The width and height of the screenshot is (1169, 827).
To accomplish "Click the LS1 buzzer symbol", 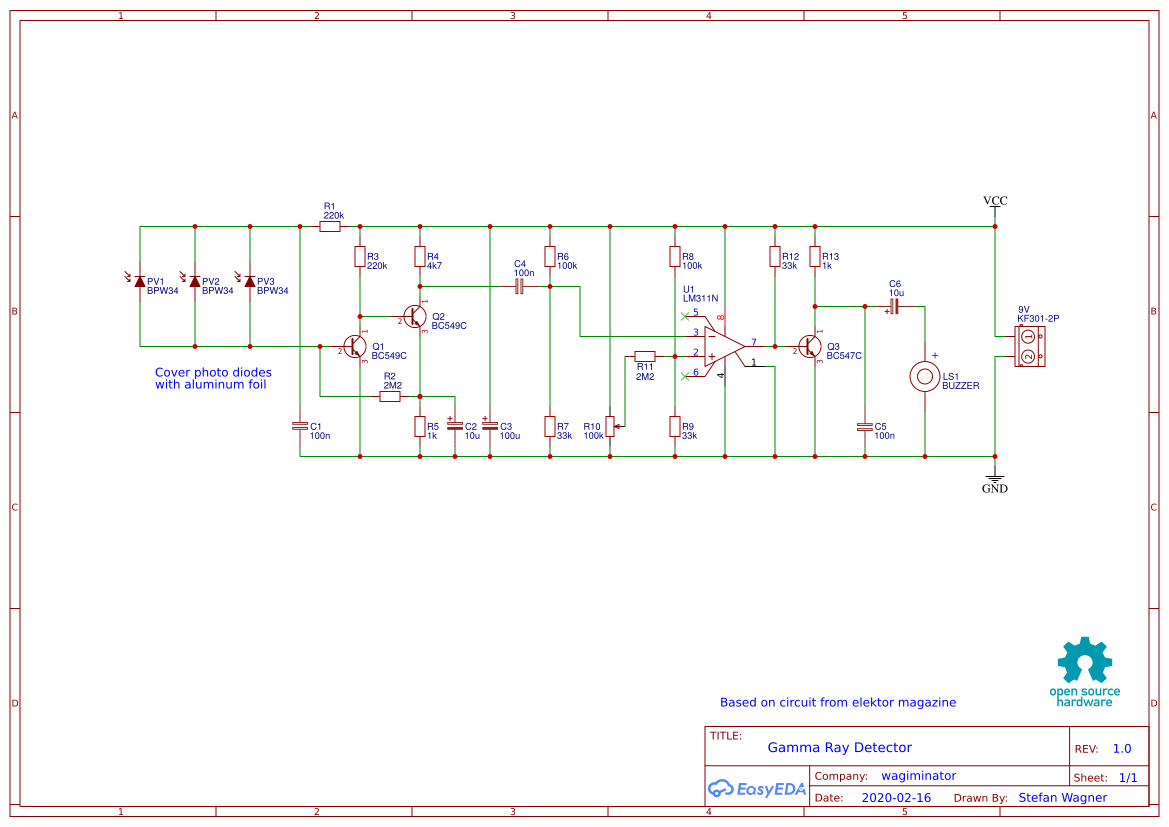I will (924, 377).
